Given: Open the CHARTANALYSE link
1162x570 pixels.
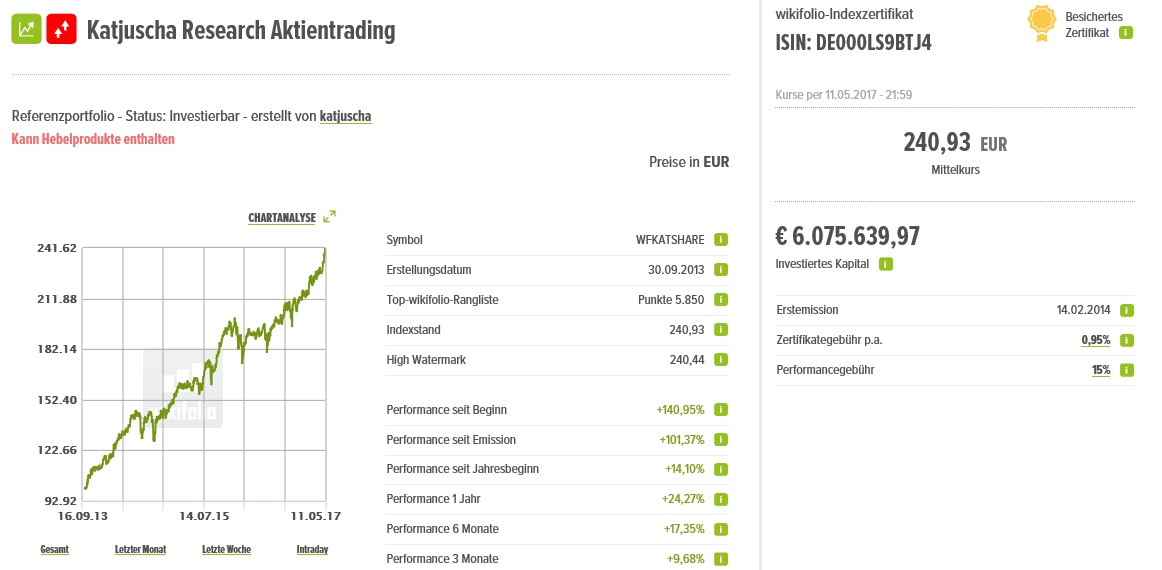Looking at the screenshot, I should point(282,217).
